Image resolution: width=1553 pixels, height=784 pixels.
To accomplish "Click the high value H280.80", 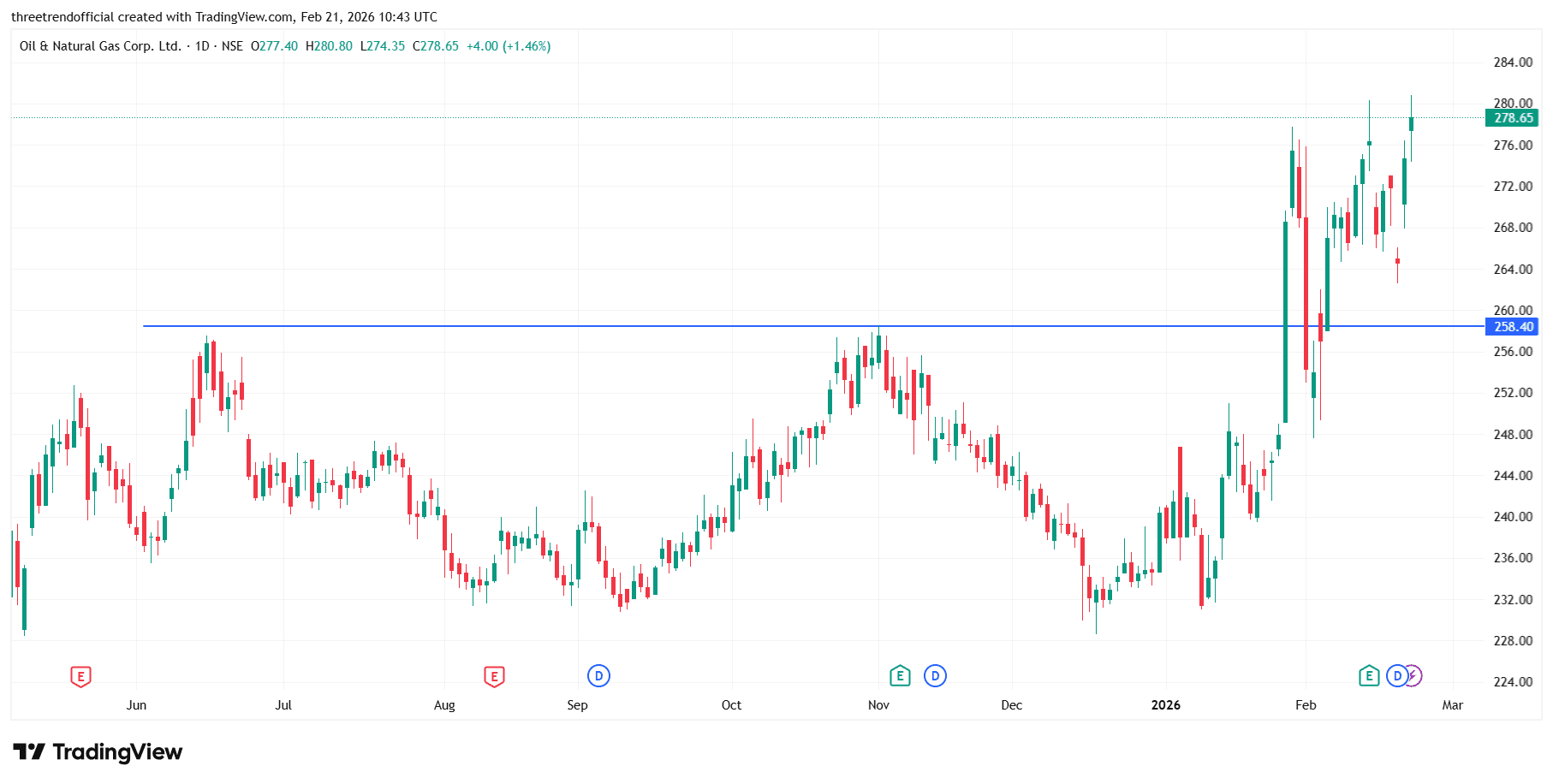I will (329, 46).
